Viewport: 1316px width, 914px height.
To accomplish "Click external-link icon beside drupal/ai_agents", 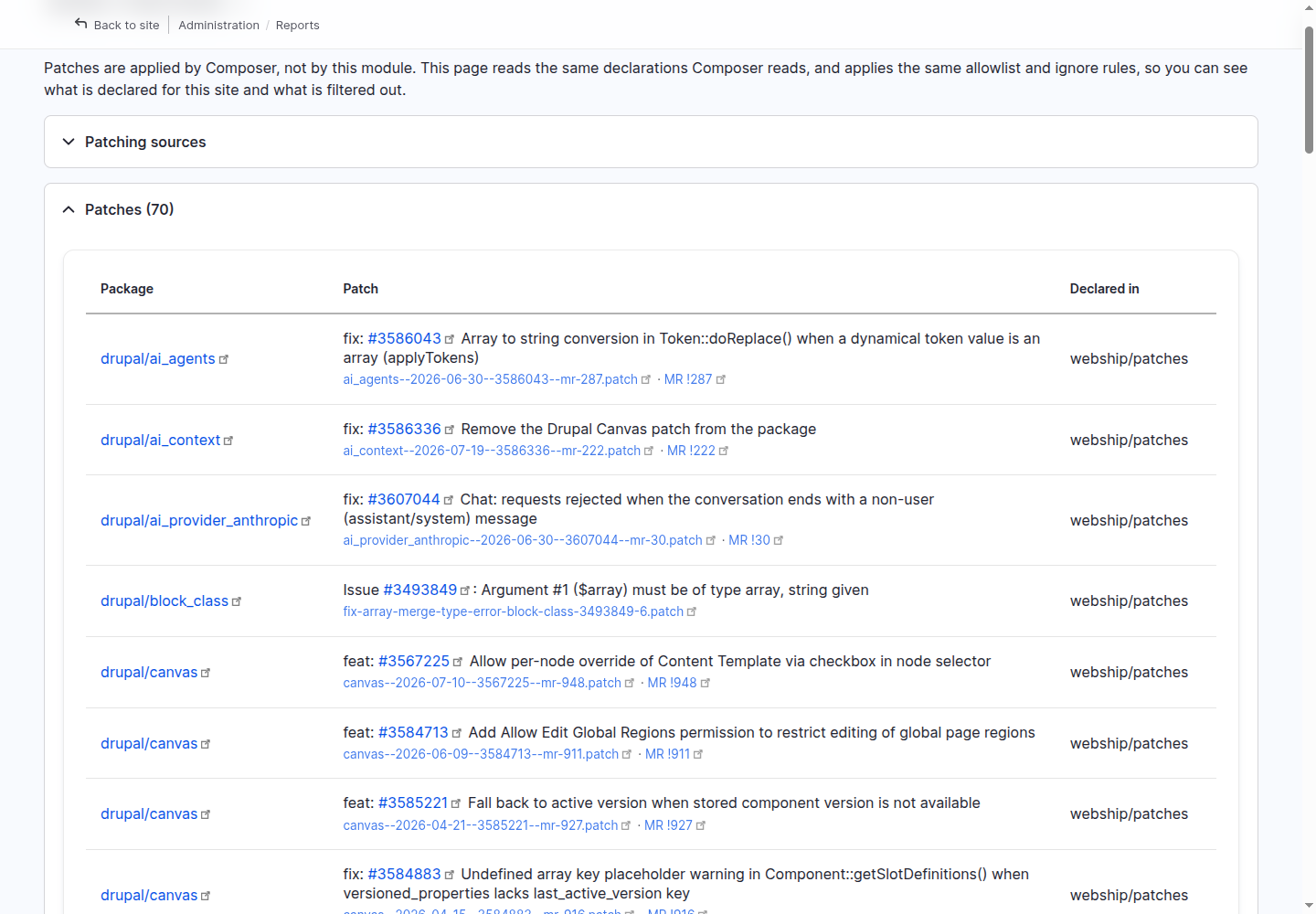I will click(224, 359).
